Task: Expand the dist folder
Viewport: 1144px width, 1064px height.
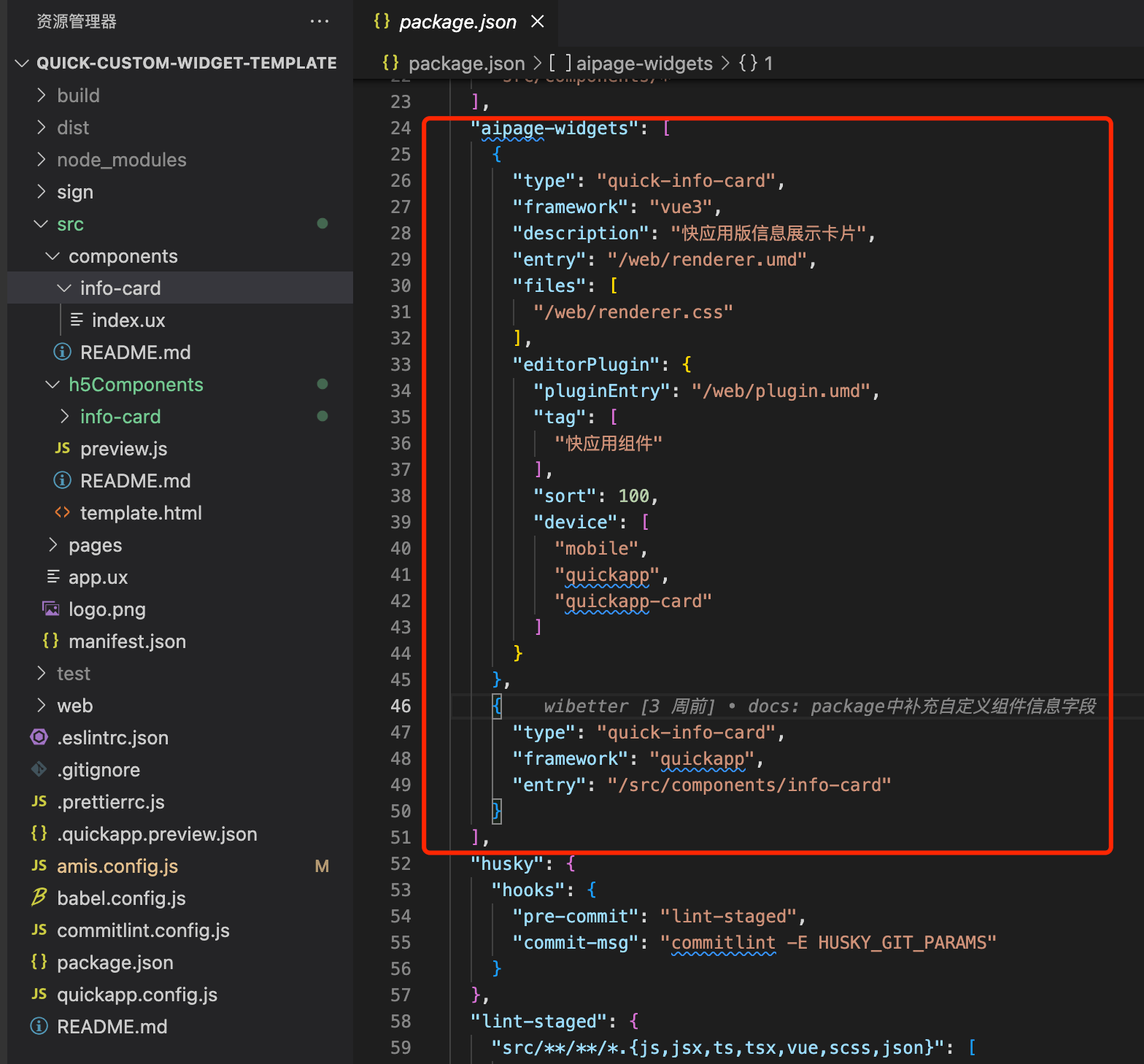Action: [x=42, y=128]
